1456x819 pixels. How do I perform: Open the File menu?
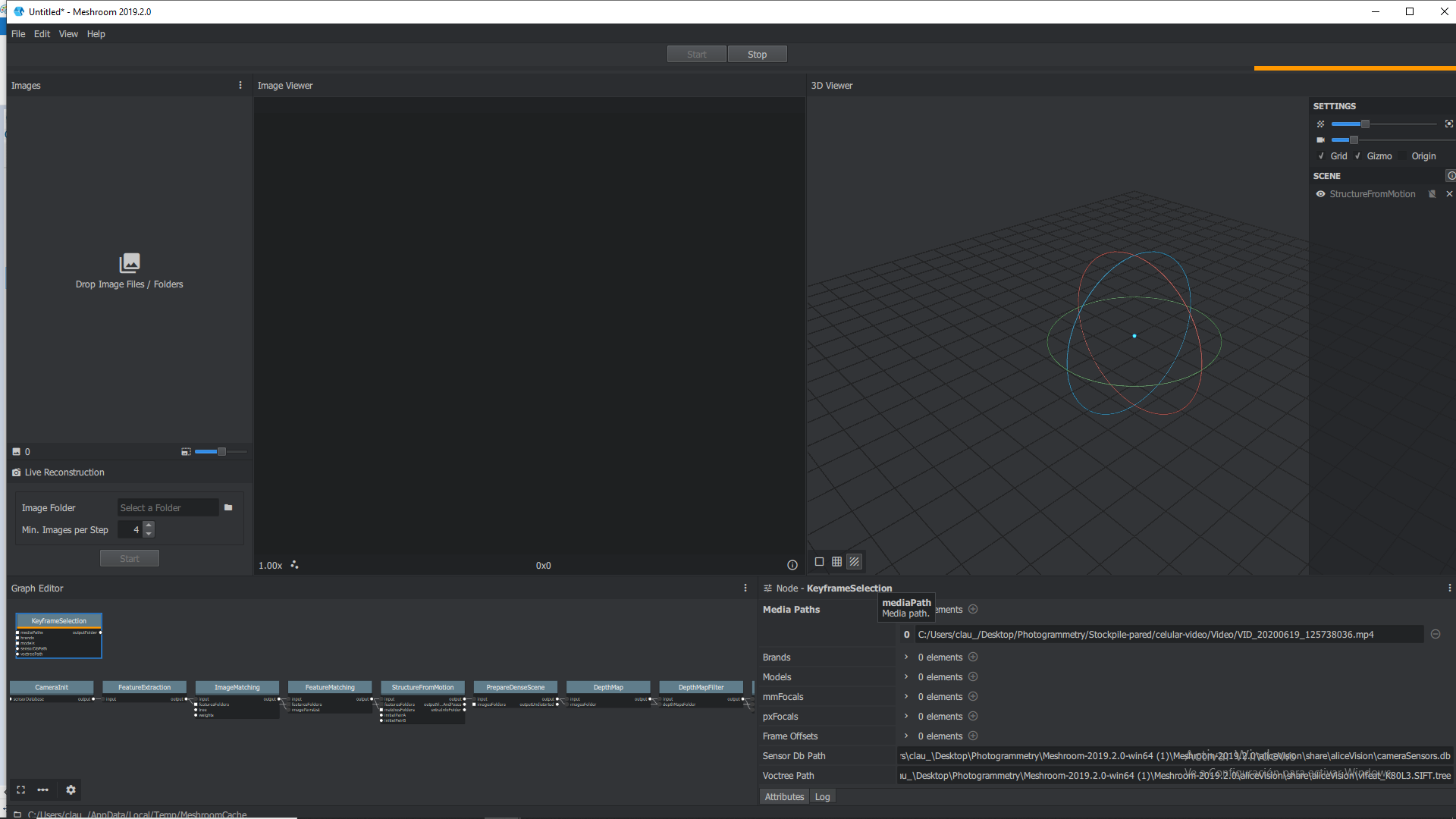pyautogui.click(x=17, y=33)
